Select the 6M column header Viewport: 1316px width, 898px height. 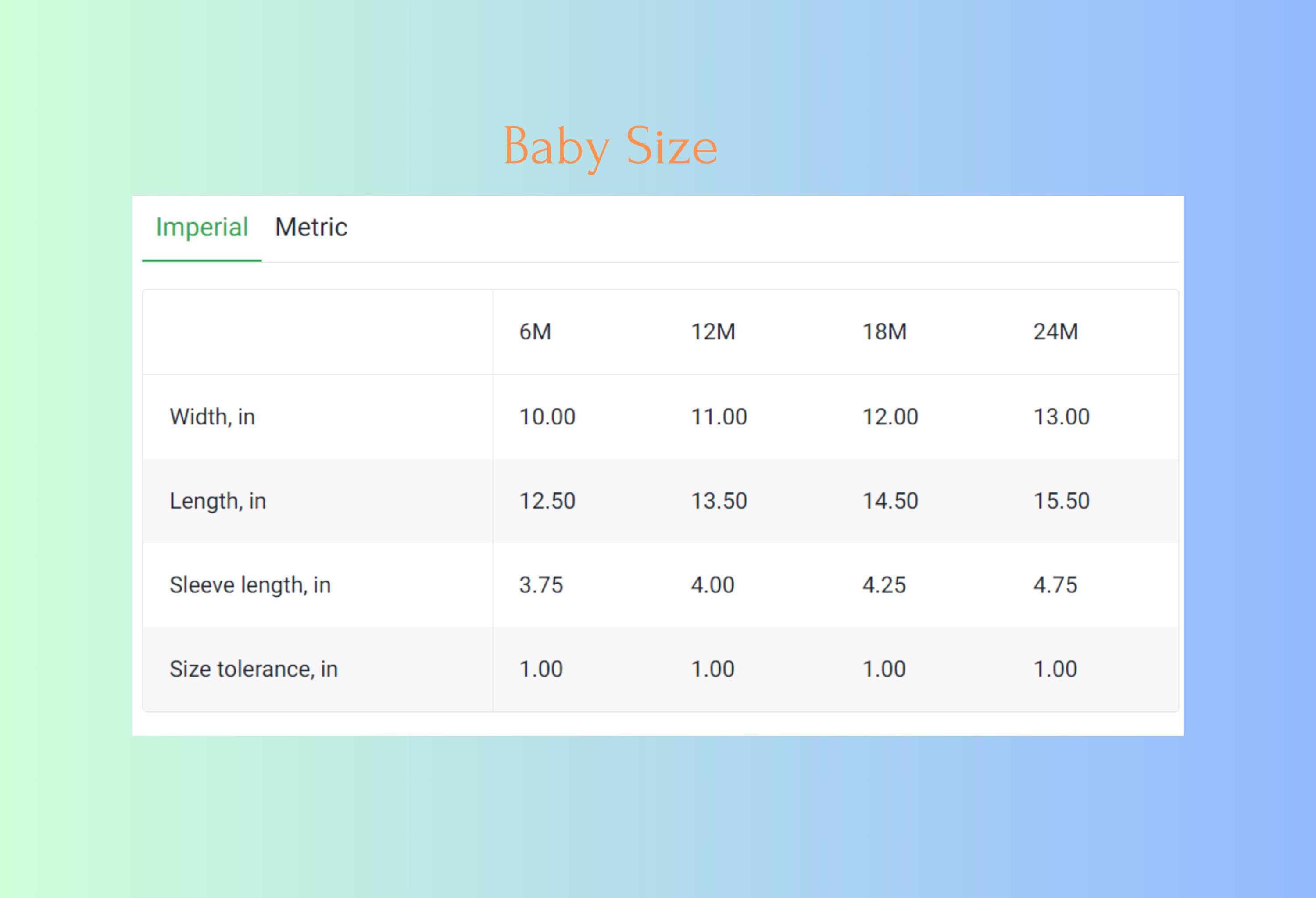pos(535,331)
